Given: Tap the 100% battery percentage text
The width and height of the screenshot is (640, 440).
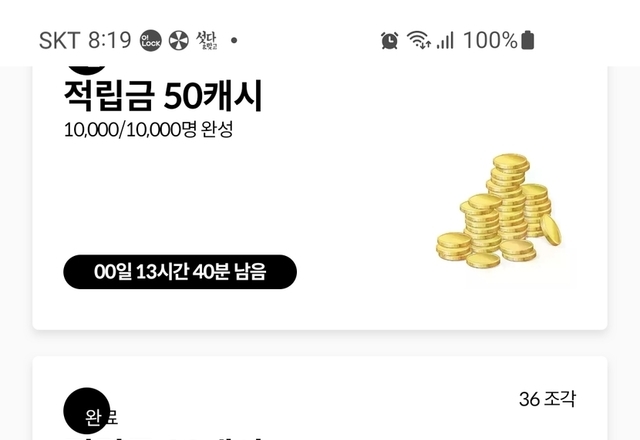Looking at the screenshot, I should pos(490,40).
